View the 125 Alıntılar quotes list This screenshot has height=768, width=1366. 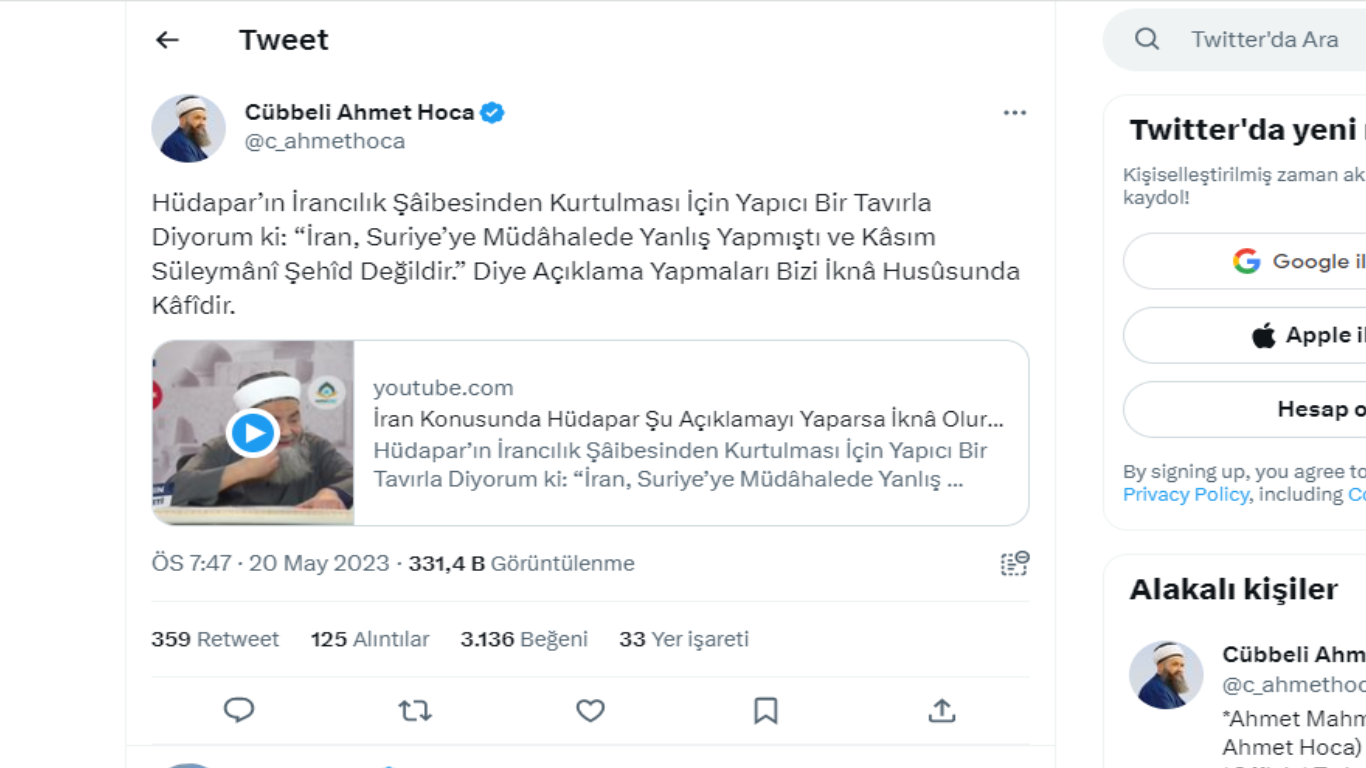[370, 639]
